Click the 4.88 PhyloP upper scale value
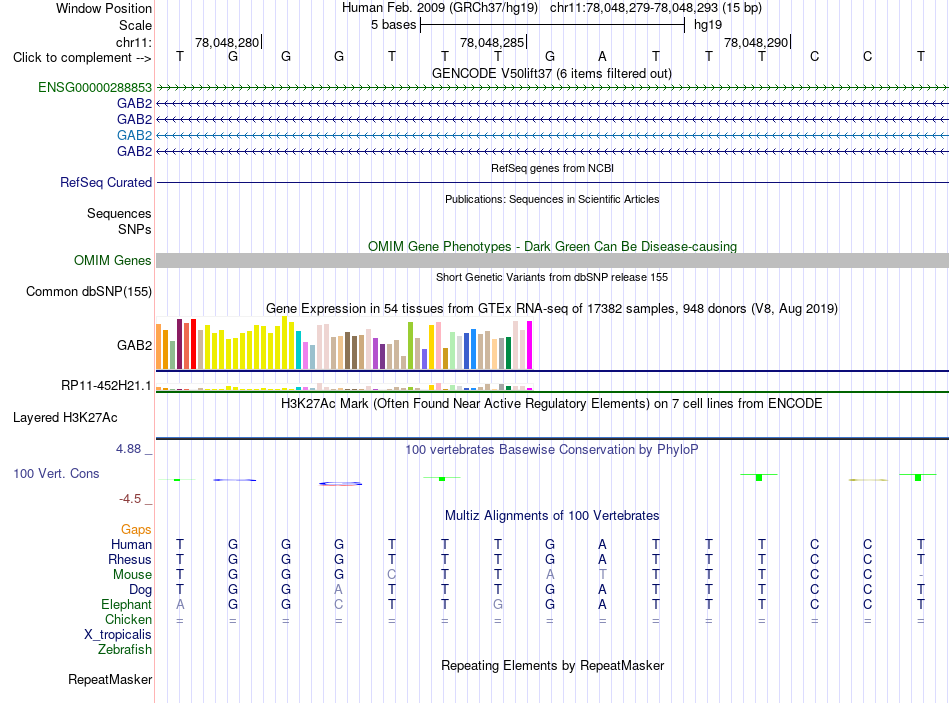Image resolution: width=950 pixels, height=703 pixels. [x=128, y=449]
